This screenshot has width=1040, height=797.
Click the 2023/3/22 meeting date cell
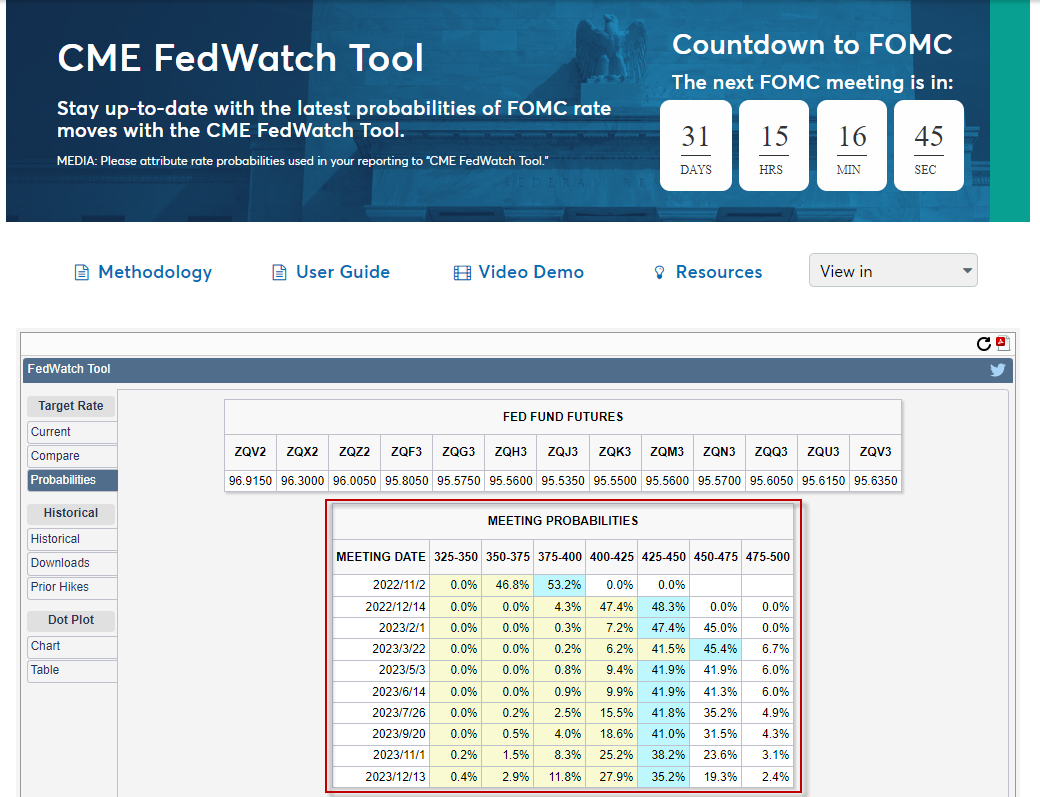click(381, 649)
